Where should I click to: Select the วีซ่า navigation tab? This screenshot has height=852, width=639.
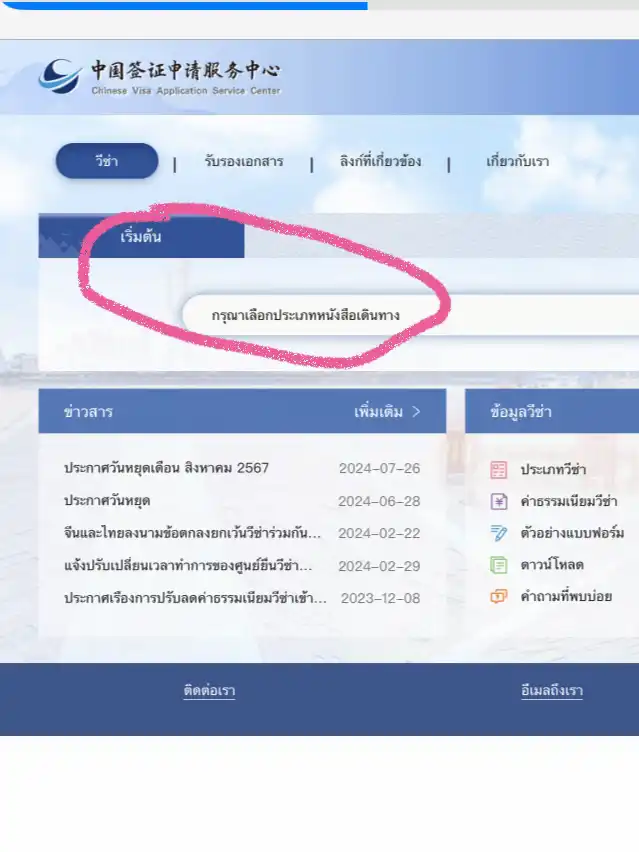pyautogui.click(x=107, y=162)
